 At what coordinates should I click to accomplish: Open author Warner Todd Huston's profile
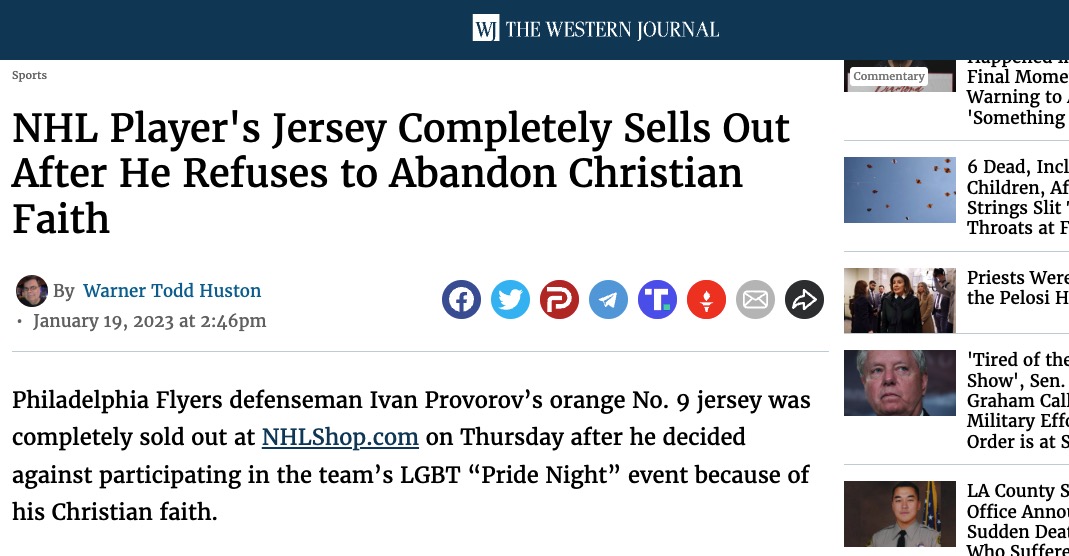172,291
